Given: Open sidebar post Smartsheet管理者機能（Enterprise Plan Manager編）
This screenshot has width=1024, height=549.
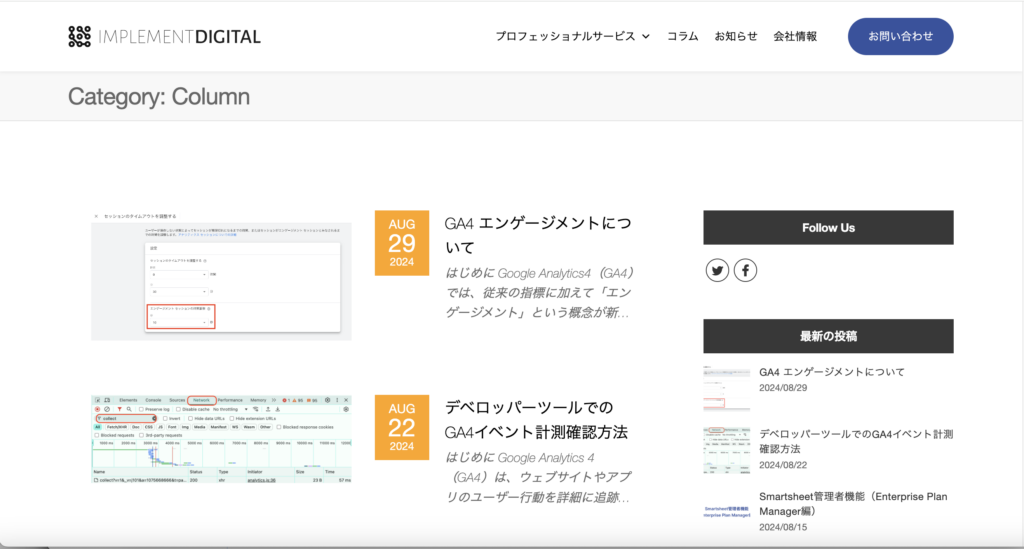Looking at the screenshot, I should pyautogui.click(x=853, y=504).
